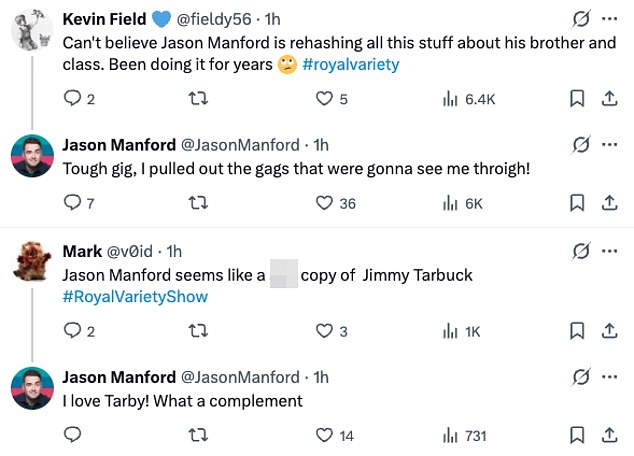The image size is (634, 456).
Task: Repost Kevin Field's tweet
Action: pos(198,98)
